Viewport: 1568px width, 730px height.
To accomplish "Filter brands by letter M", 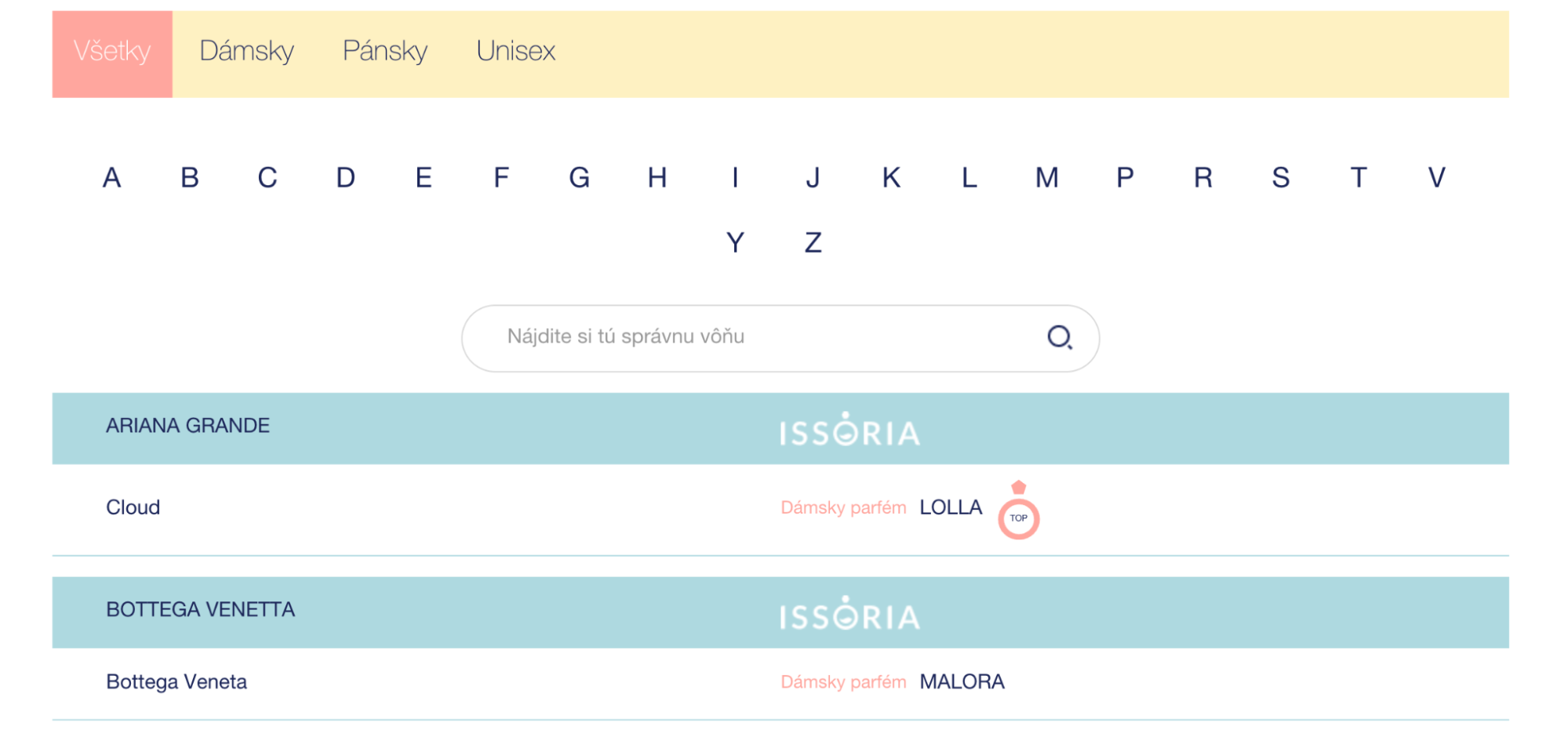I will [x=1046, y=178].
